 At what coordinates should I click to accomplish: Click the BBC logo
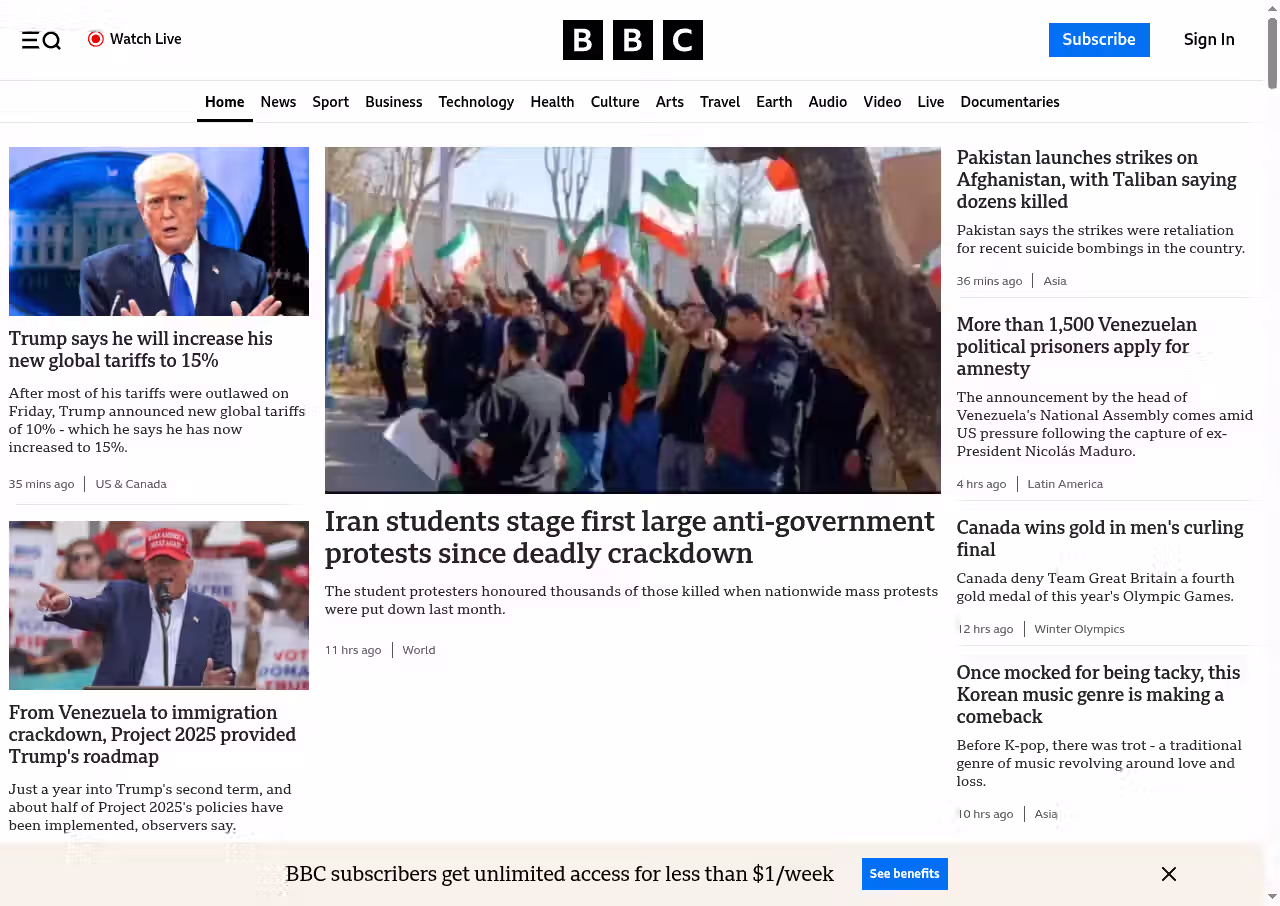click(x=632, y=40)
